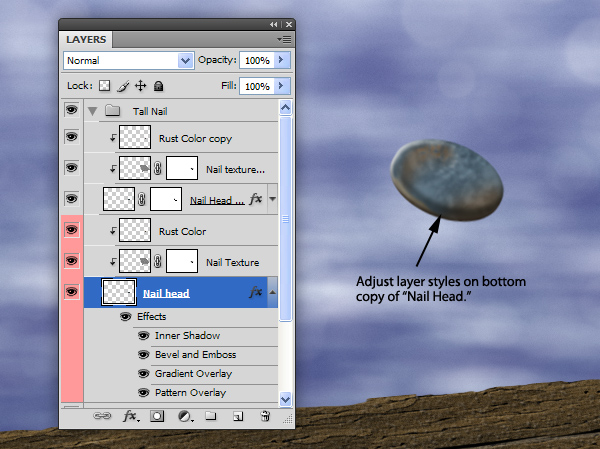Select the Rust Color copy layer name
600x449 pixels.
(x=195, y=138)
